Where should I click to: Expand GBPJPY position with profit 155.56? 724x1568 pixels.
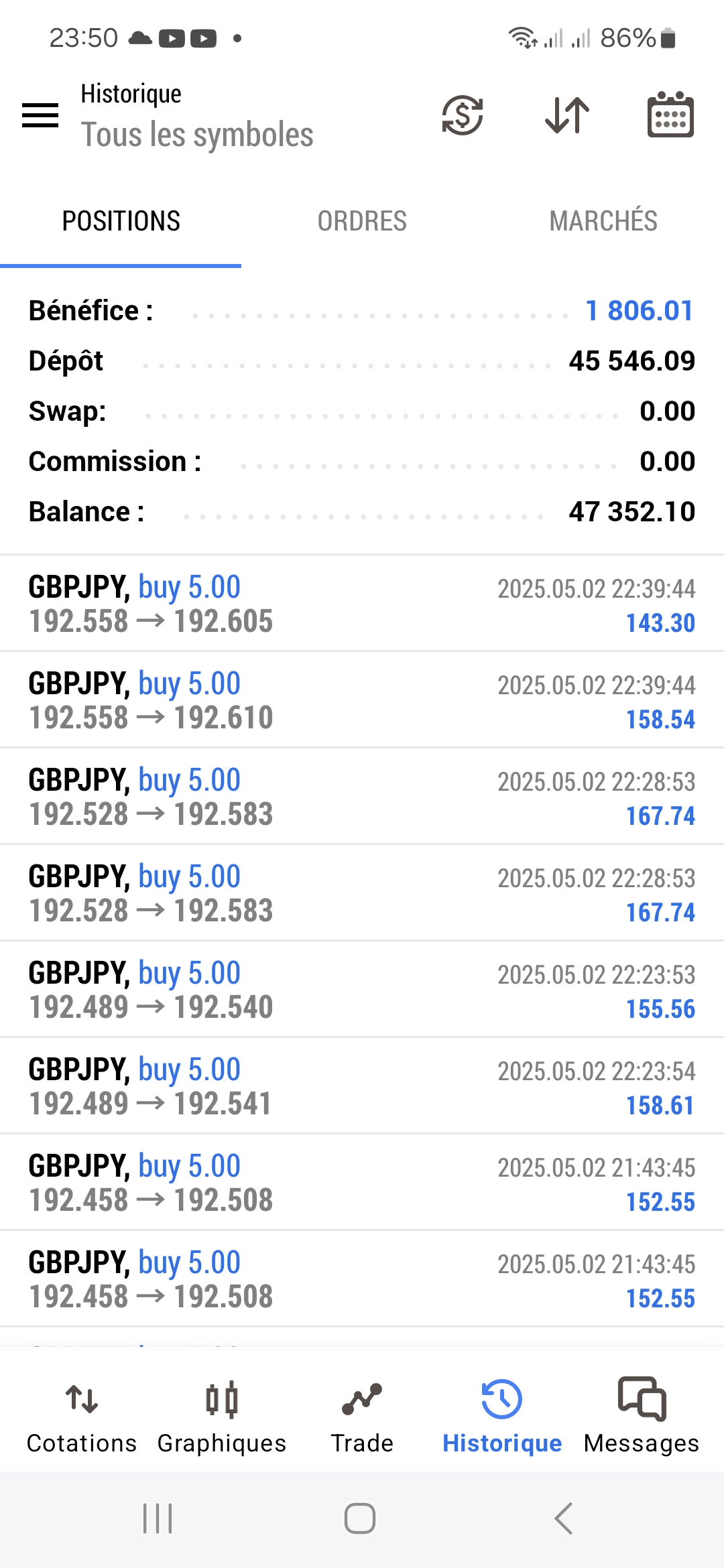click(x=362, y=990)
